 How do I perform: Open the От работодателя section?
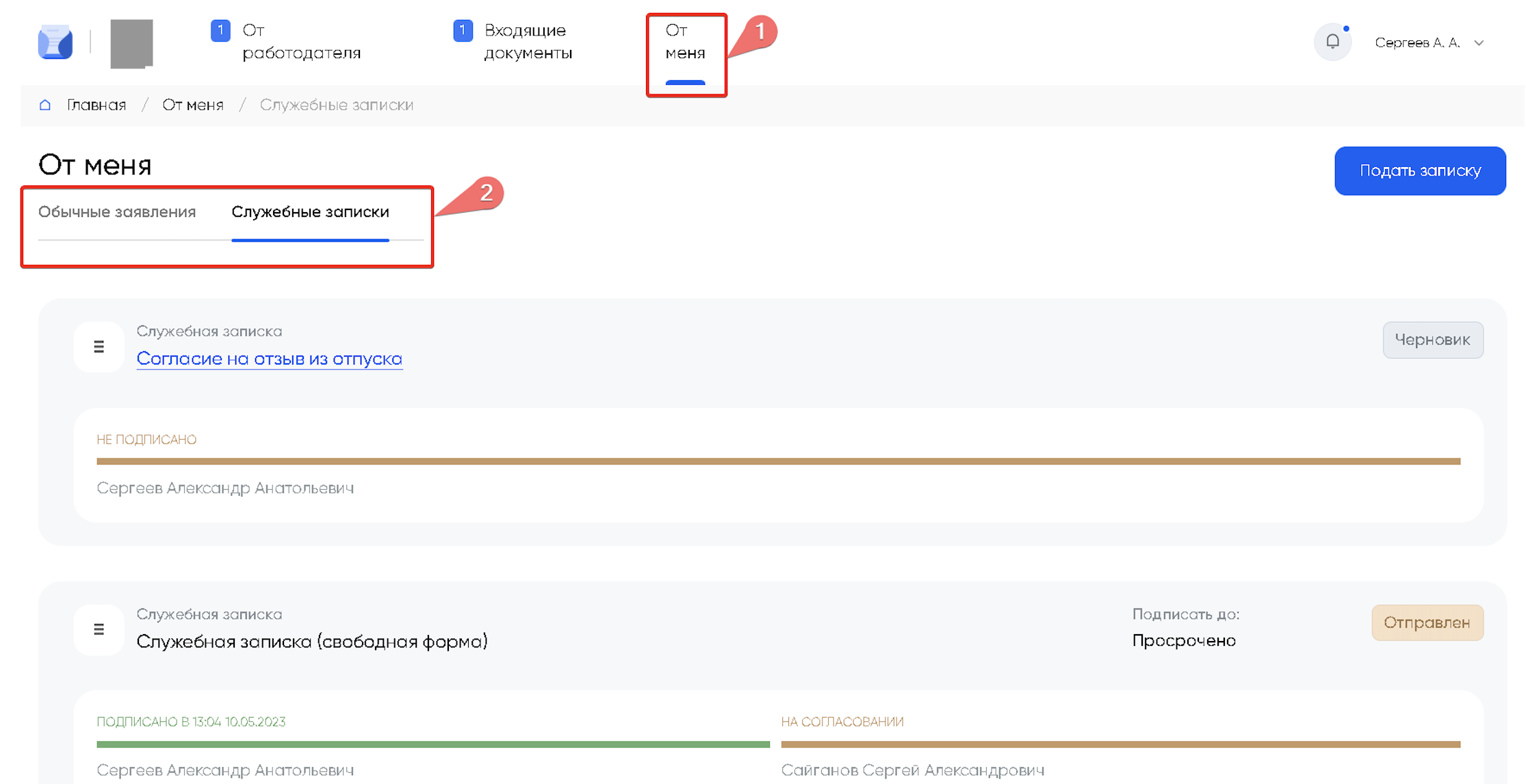[301, 42]
